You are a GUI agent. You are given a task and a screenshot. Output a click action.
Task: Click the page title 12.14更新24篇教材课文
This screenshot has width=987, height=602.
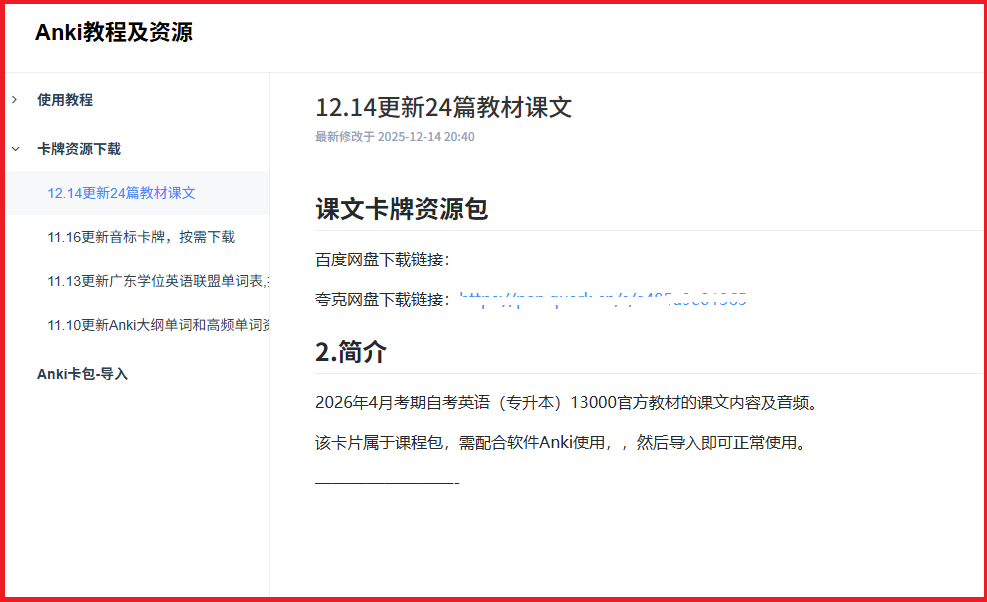point(443,107)
